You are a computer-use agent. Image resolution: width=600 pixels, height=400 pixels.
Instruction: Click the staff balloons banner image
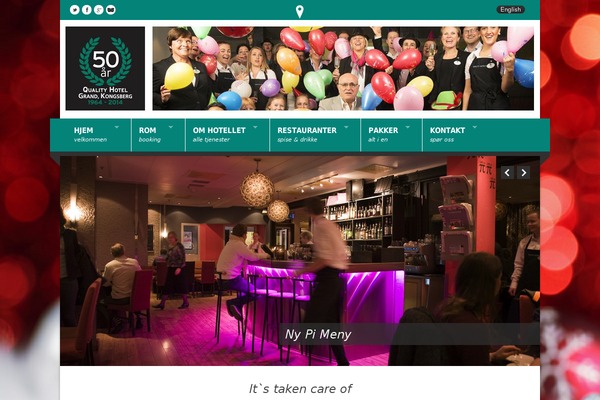(x=343, y=69)
